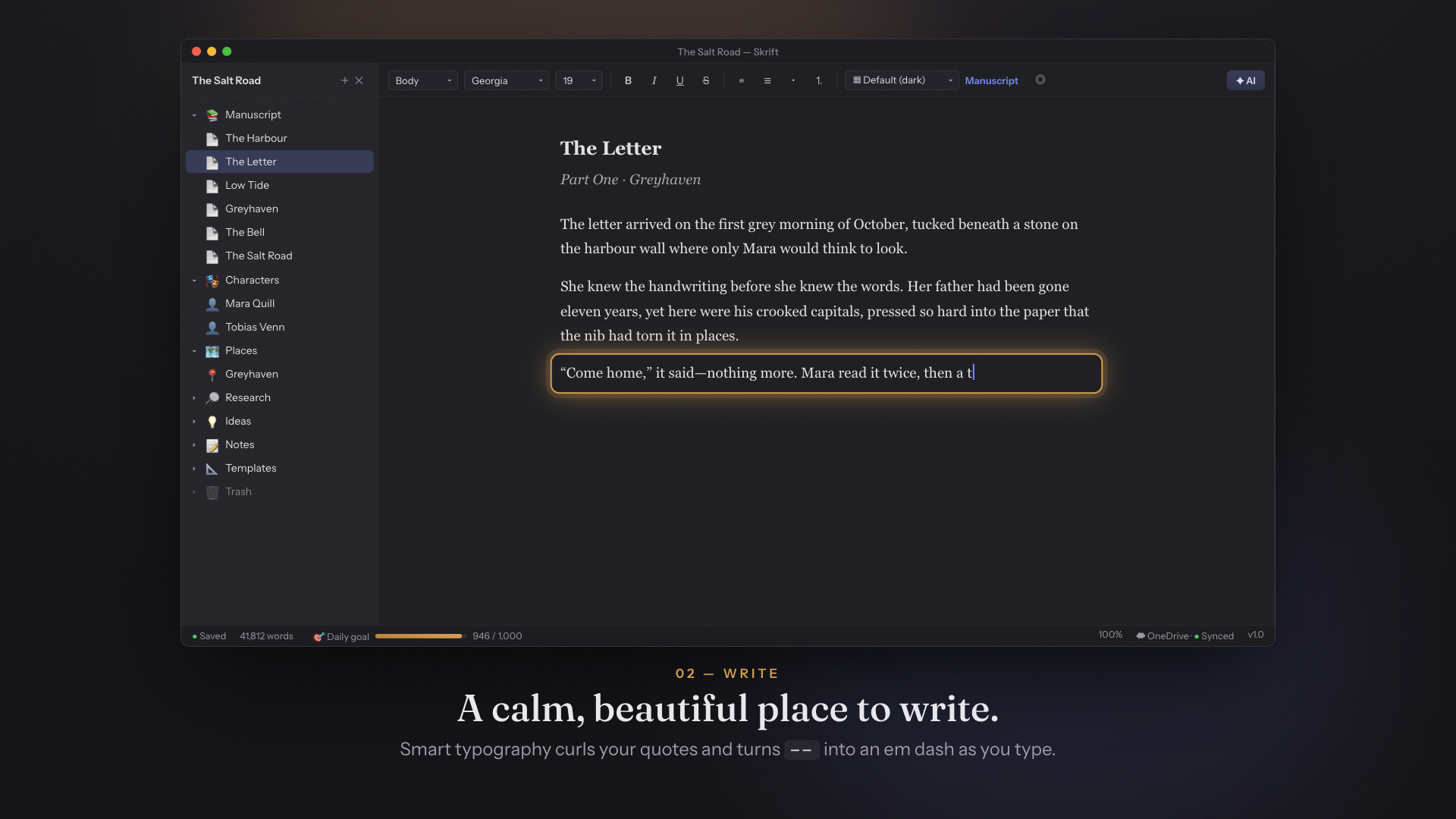1456x819 pixels.
Task: Collapse the Places folder
Action: click(x=194, y=351)
